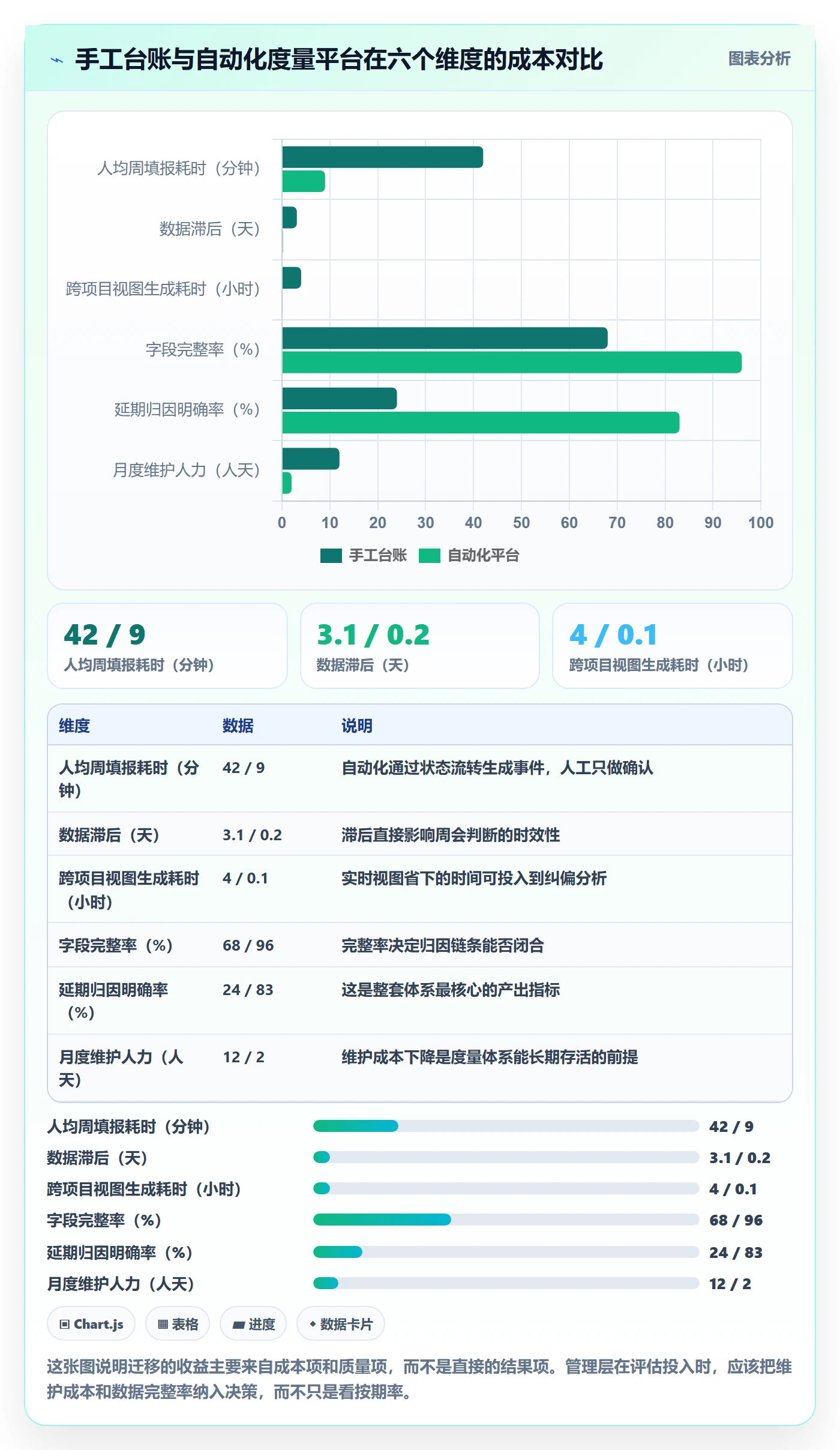This screenshot has height=1450, width=840.
Task: Click the 完整率决定归因链条能否闭合 description
Action: click(x=443, y=945)
